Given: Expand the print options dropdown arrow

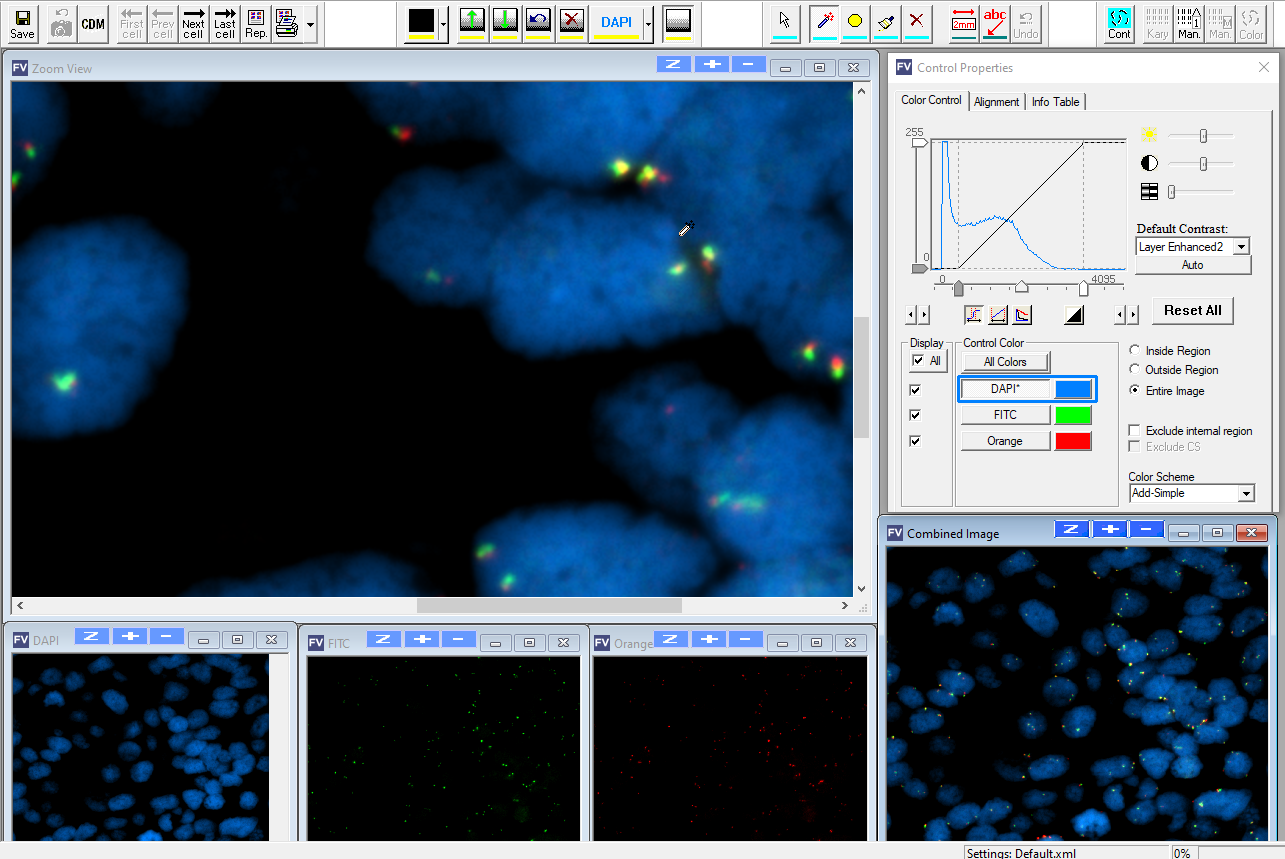Looking at the screenshot, I should coord(310,24).
